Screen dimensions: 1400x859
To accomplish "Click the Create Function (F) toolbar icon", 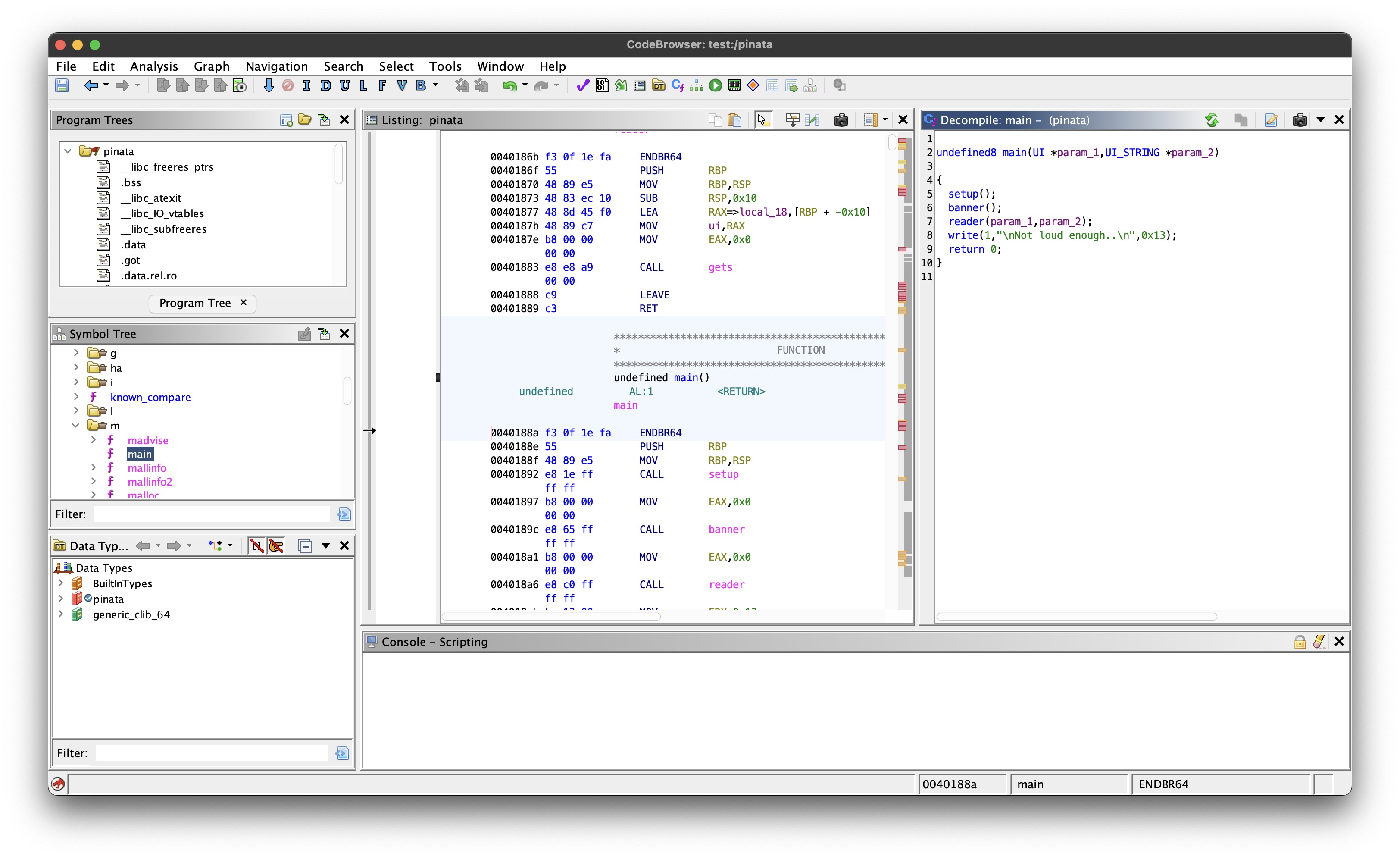I will point(382,86).
